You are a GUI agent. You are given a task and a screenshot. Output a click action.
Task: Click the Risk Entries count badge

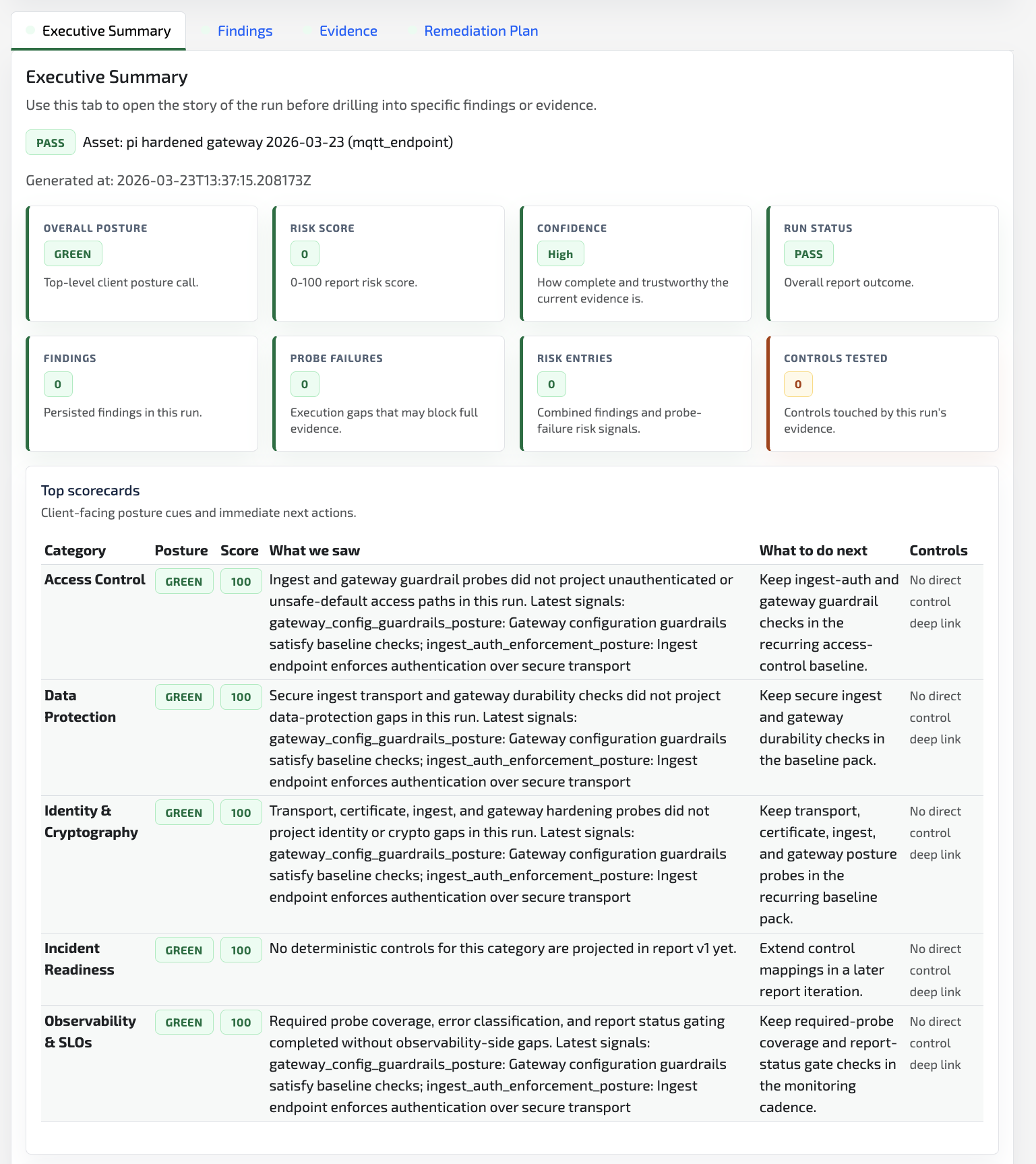click(551, 384)
